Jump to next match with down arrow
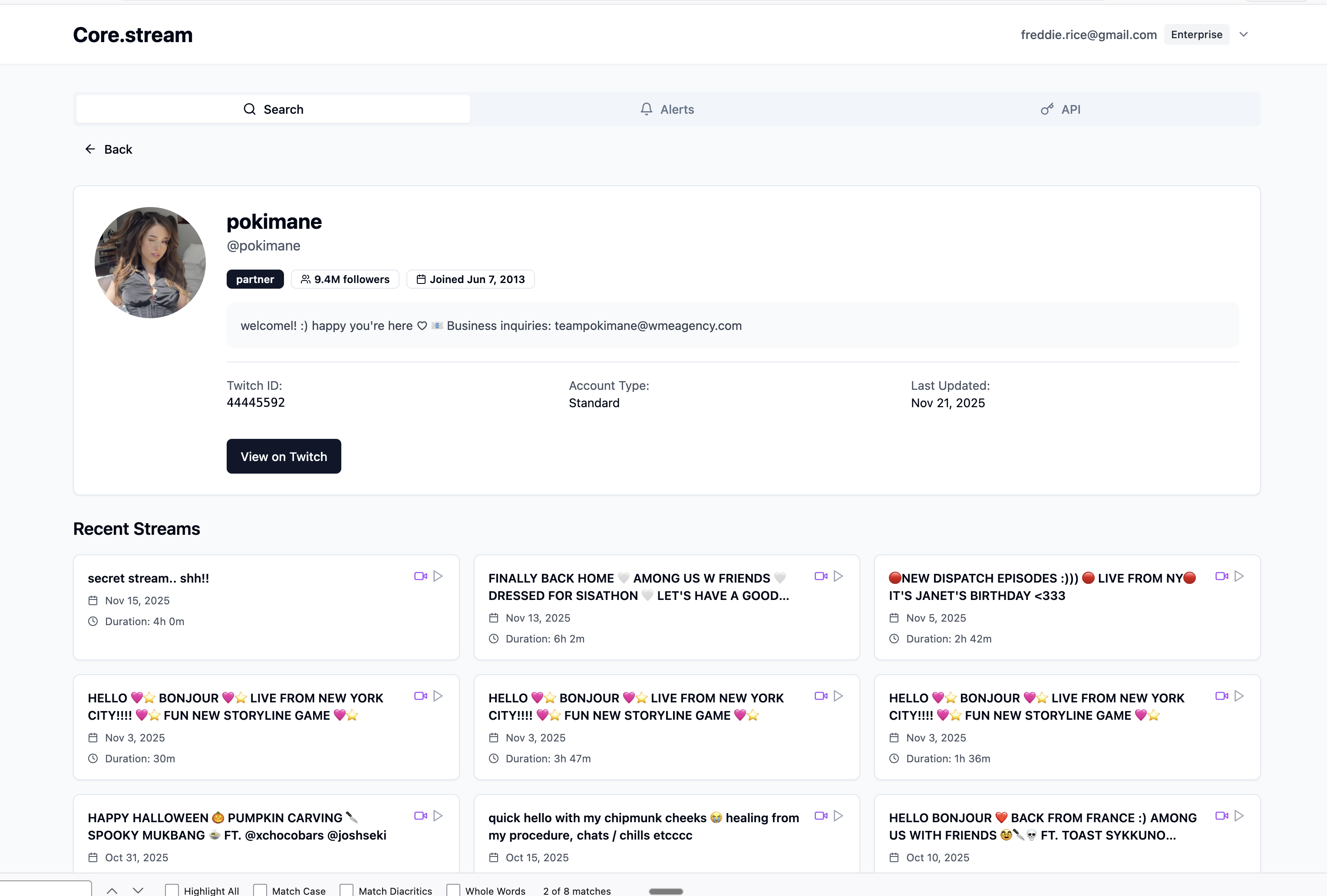This screenshot has width=1327, height=896. [138, 890]
